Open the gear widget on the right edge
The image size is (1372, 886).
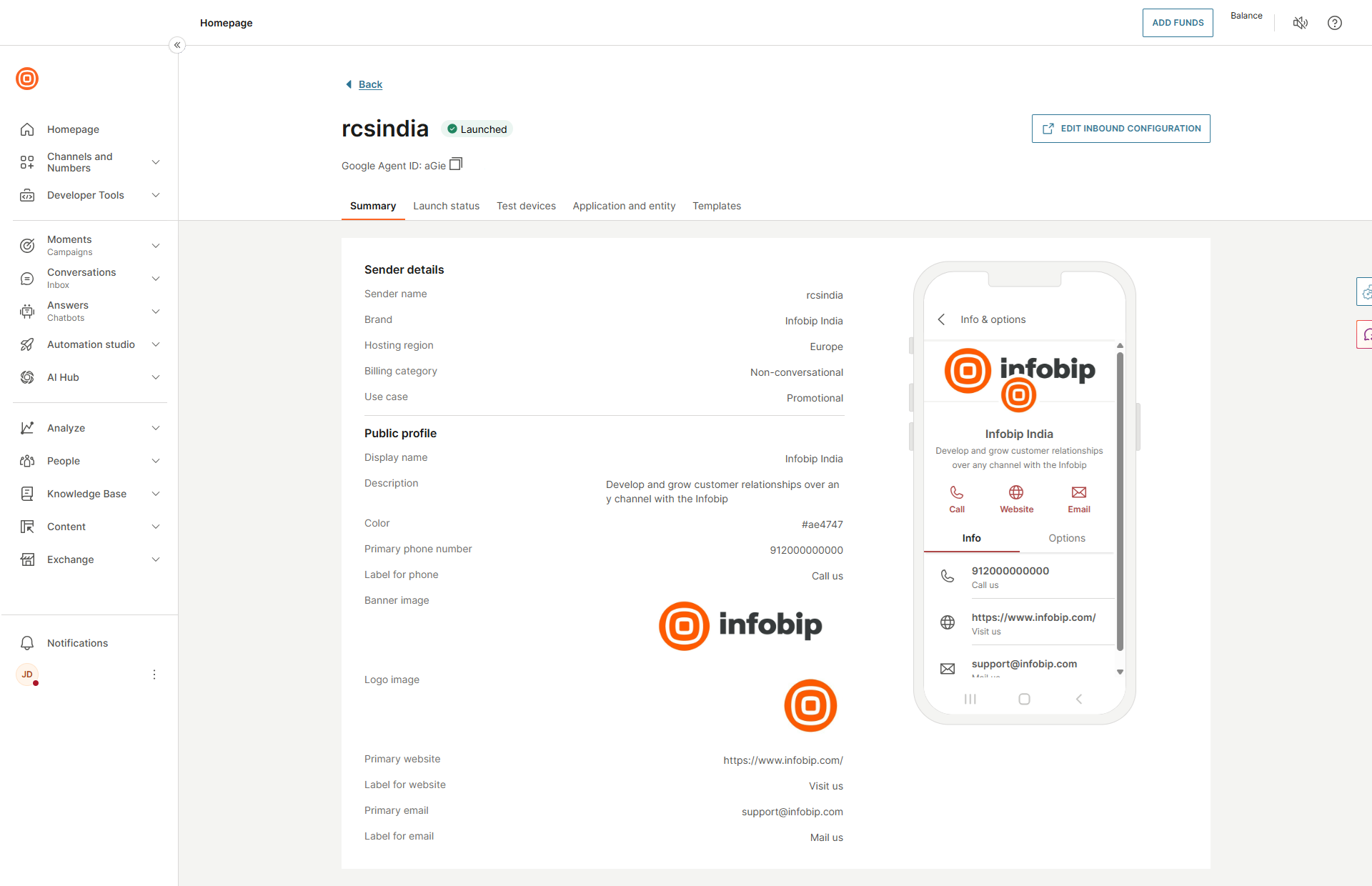click(1367, 292)
